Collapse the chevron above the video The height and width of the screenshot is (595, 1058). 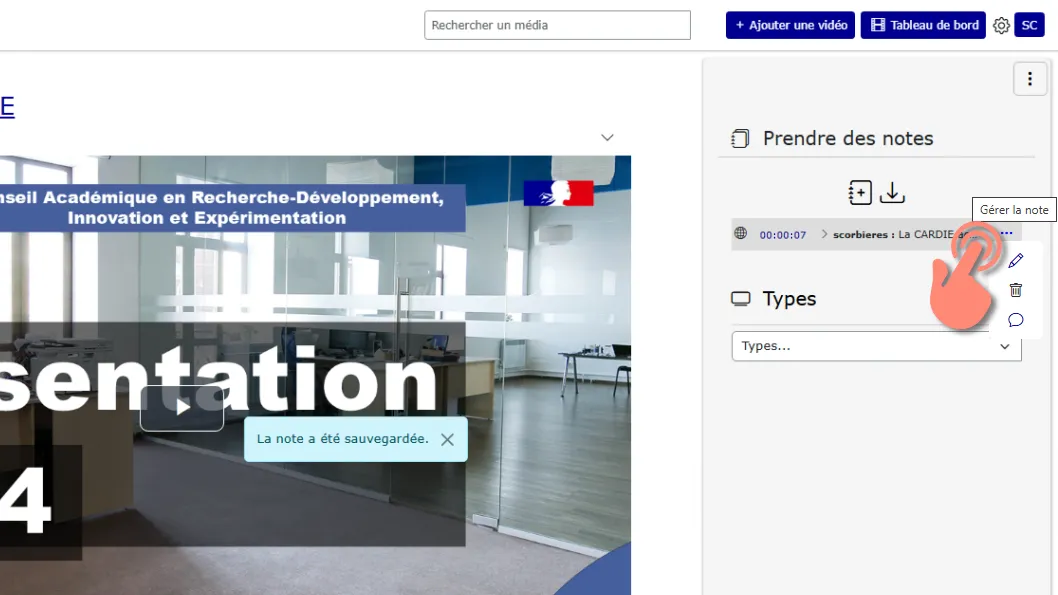607,138
